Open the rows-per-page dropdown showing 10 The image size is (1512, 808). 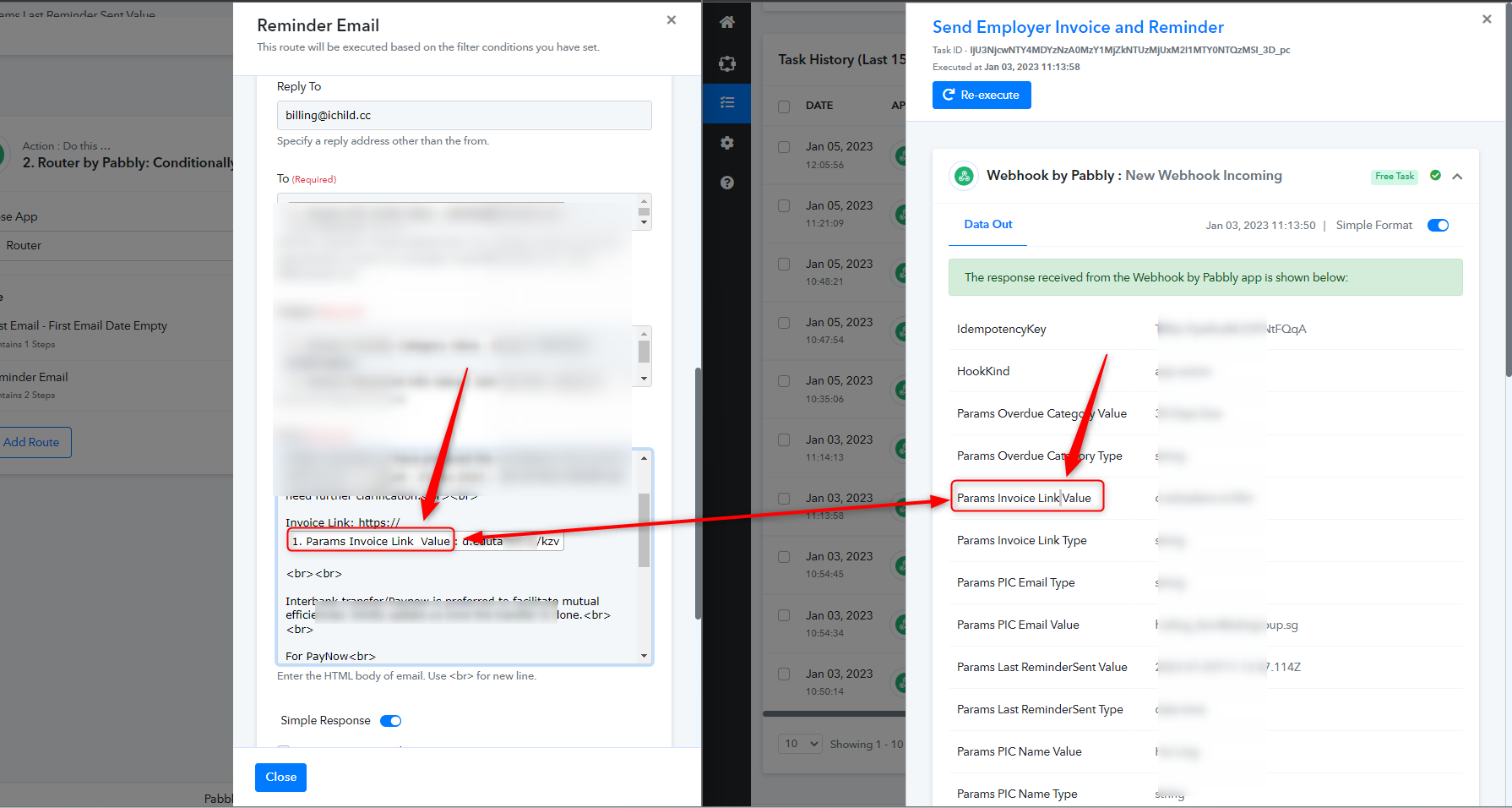tap(801, 744)
